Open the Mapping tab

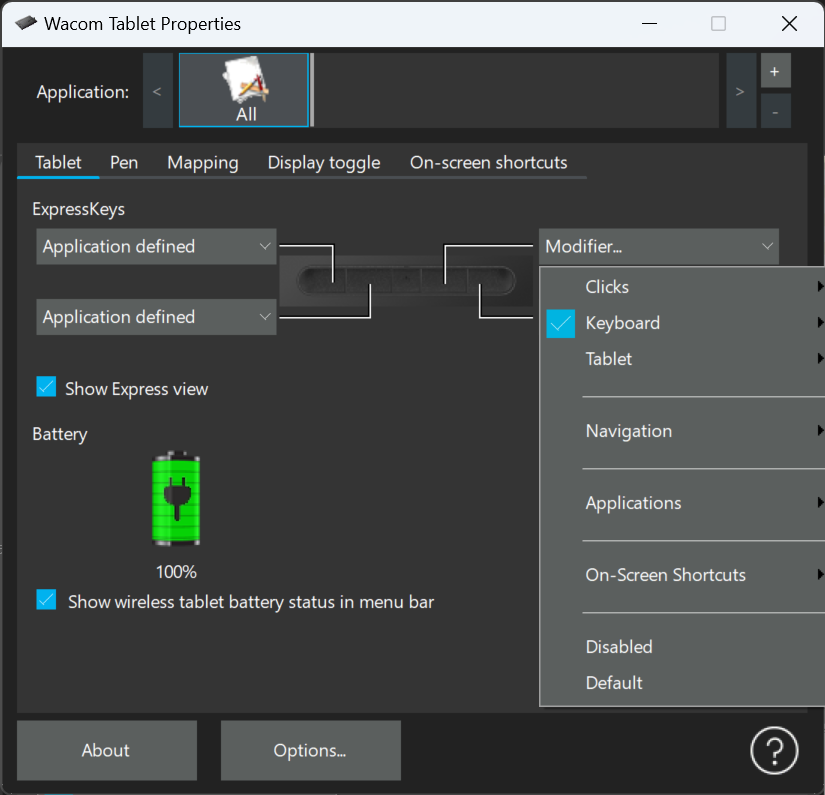(x=203, y=163)
